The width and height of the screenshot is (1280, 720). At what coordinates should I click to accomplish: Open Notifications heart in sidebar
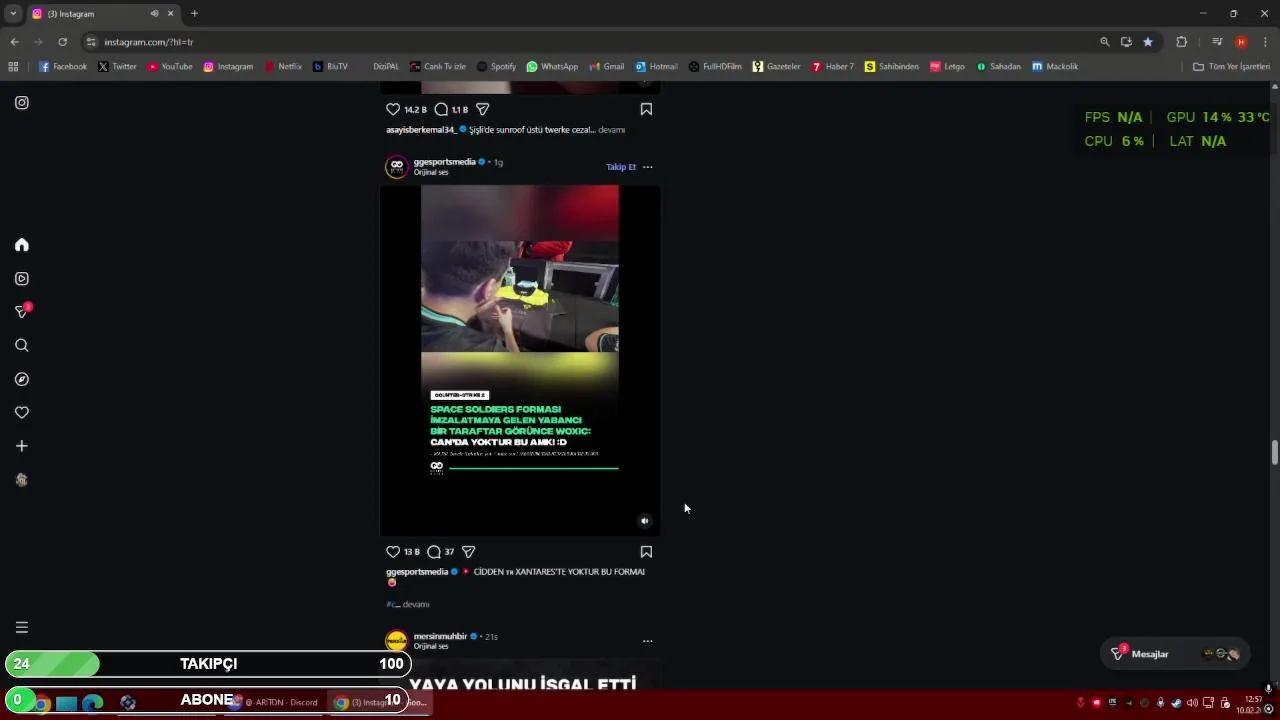(x=22, y=413)
